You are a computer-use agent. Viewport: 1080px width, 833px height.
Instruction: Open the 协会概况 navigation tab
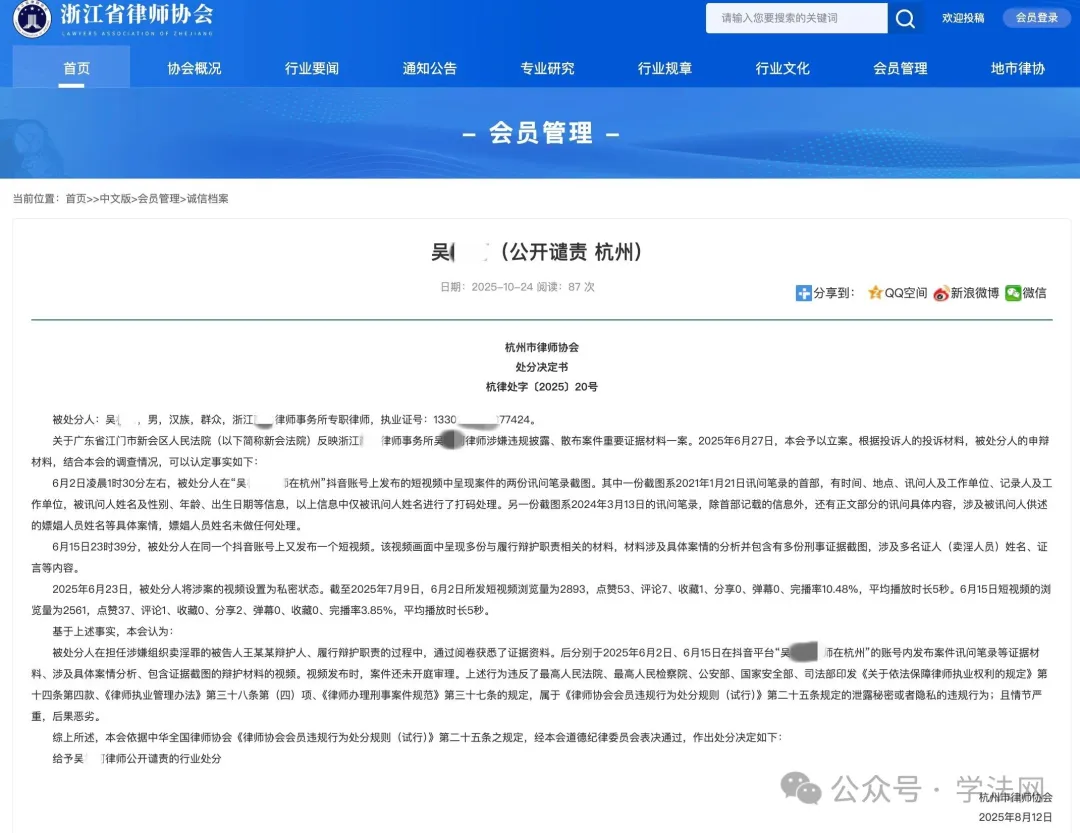pyautogui.click(x=194, y=68)
